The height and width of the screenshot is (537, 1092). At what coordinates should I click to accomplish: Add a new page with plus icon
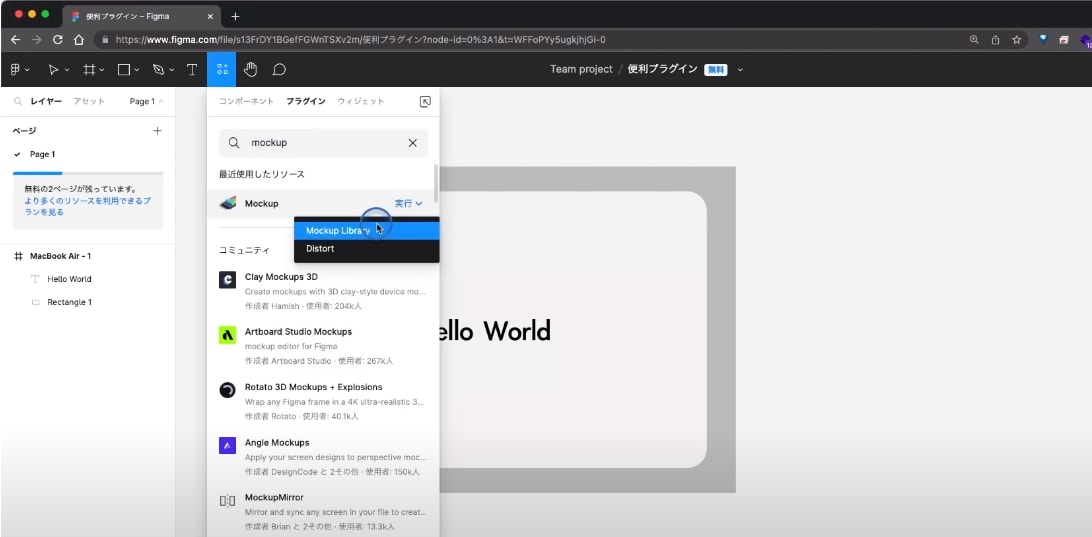pyautogui.click(x=157, y=130)
